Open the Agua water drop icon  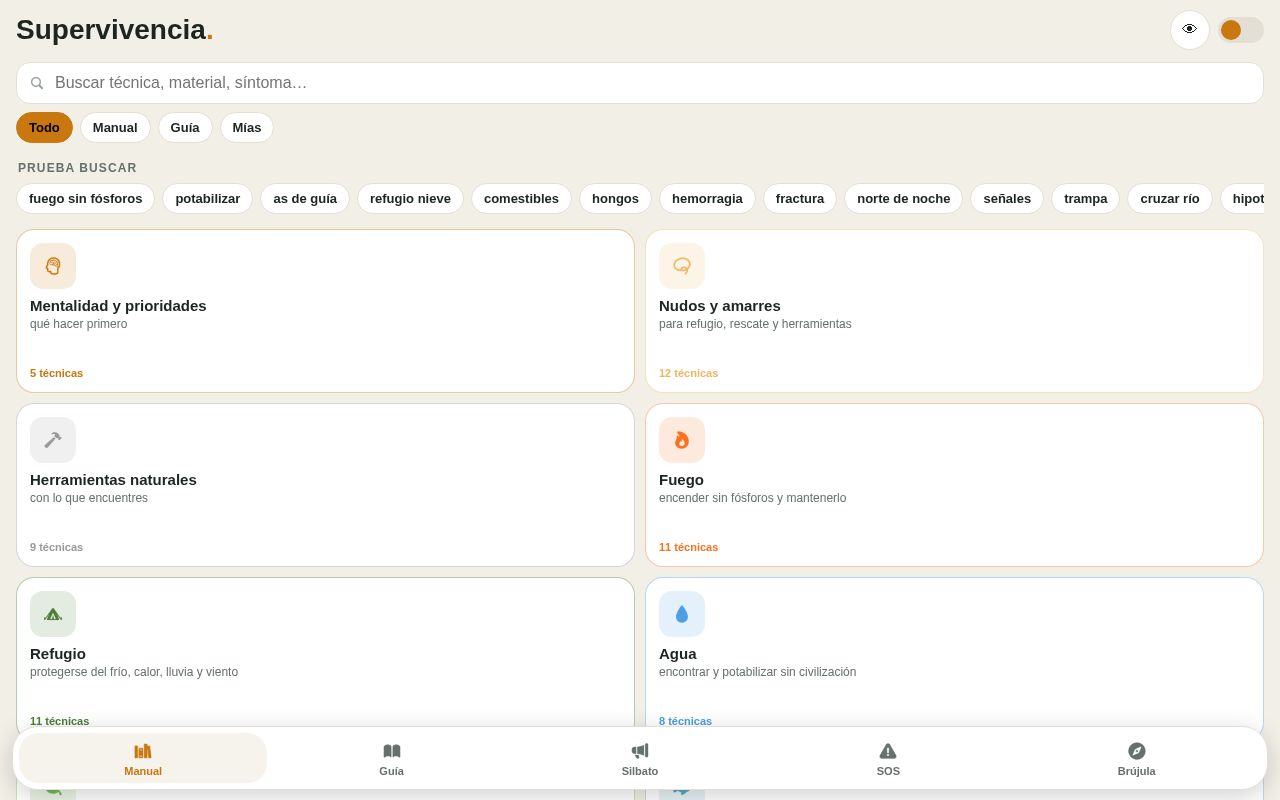(682, 614)
